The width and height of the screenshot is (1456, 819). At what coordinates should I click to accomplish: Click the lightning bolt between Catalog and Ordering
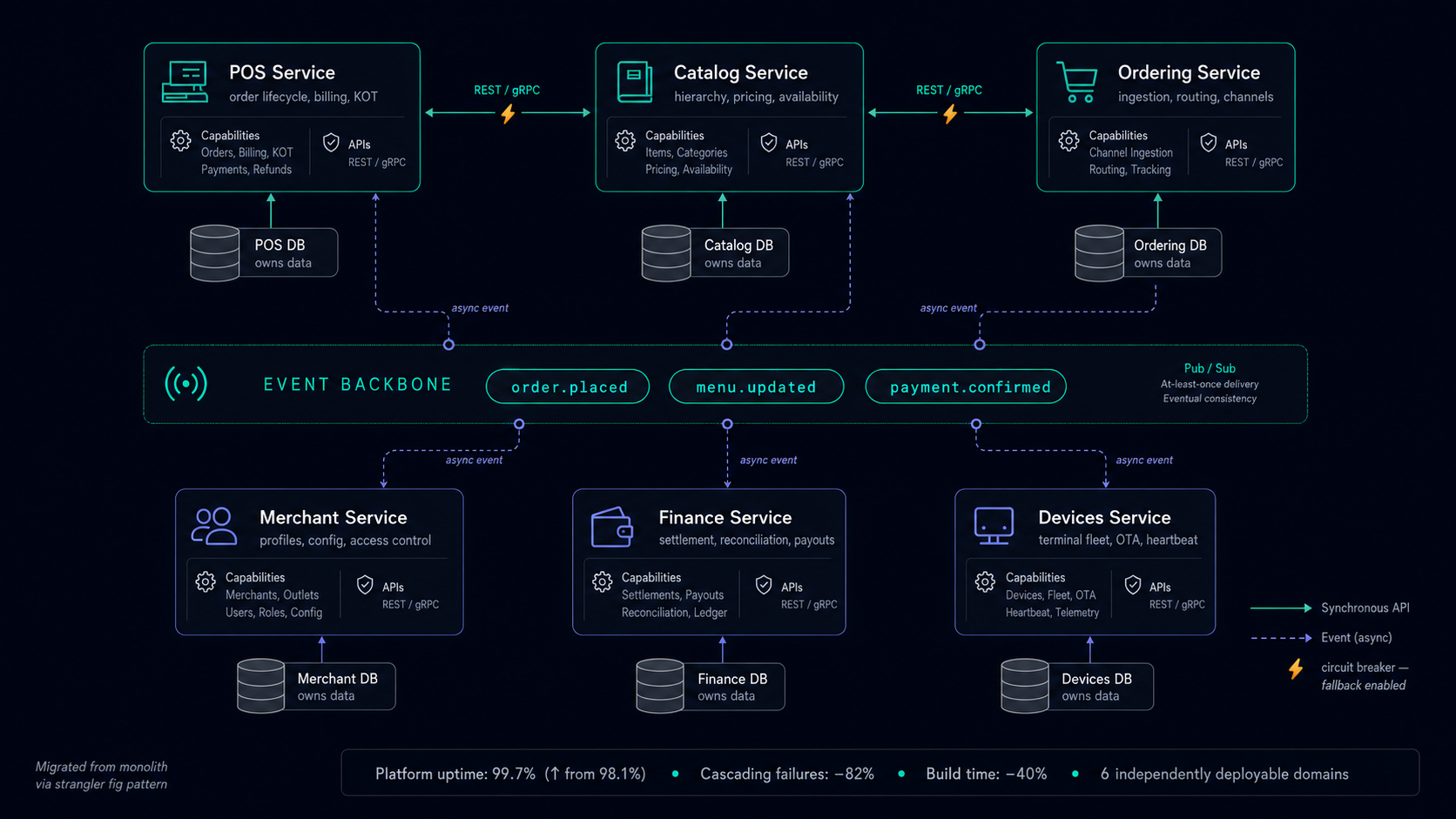click(950, 113)
